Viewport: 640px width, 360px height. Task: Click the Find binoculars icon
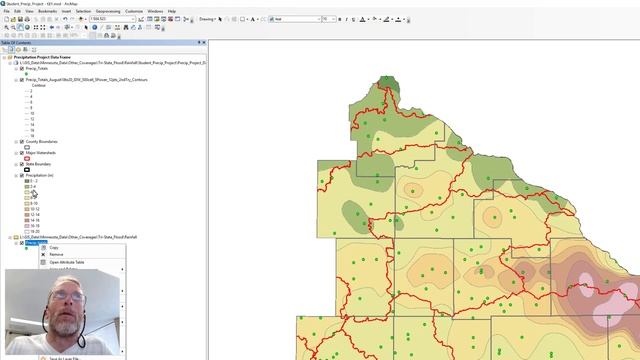pyautogui.click(x=126, y=27)
